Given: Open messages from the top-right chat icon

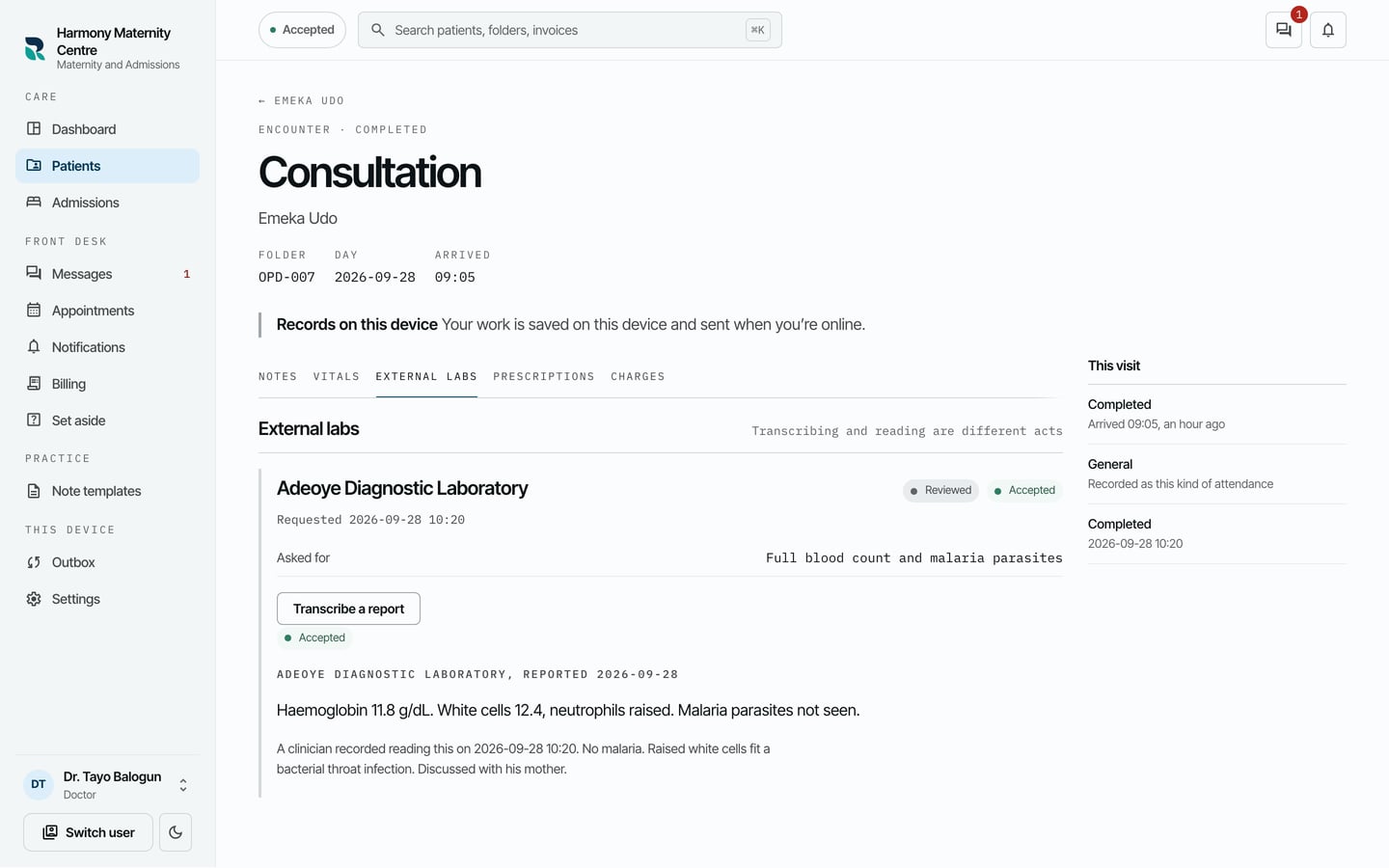Looking at the screenshot, I should point(1284,30).
